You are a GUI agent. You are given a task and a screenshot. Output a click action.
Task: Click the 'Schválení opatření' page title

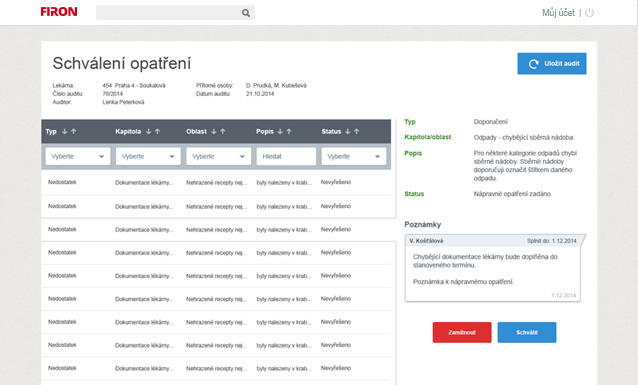point(122,63)
